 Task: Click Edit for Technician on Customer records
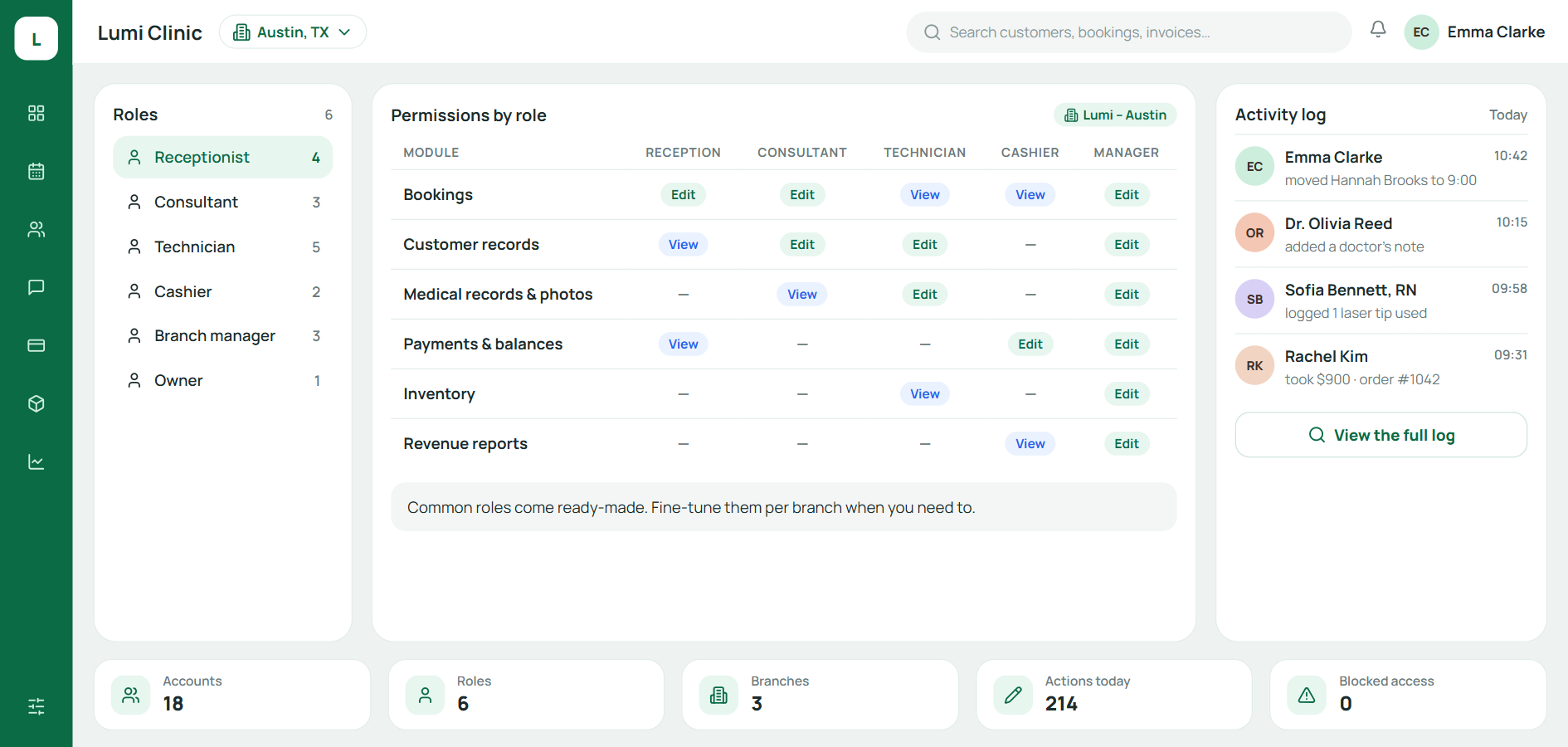point(925,245)
